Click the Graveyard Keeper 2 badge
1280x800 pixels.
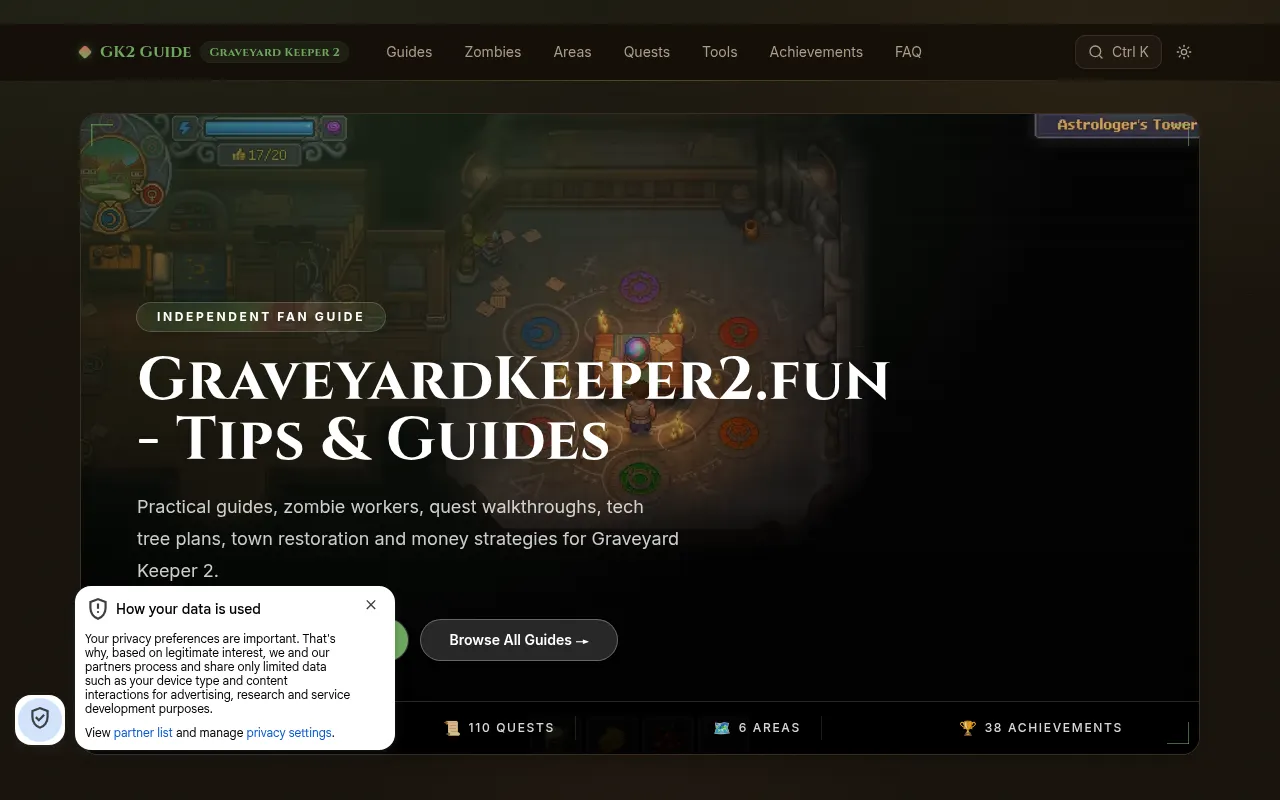pyautogui.click(x=274, y=52)
